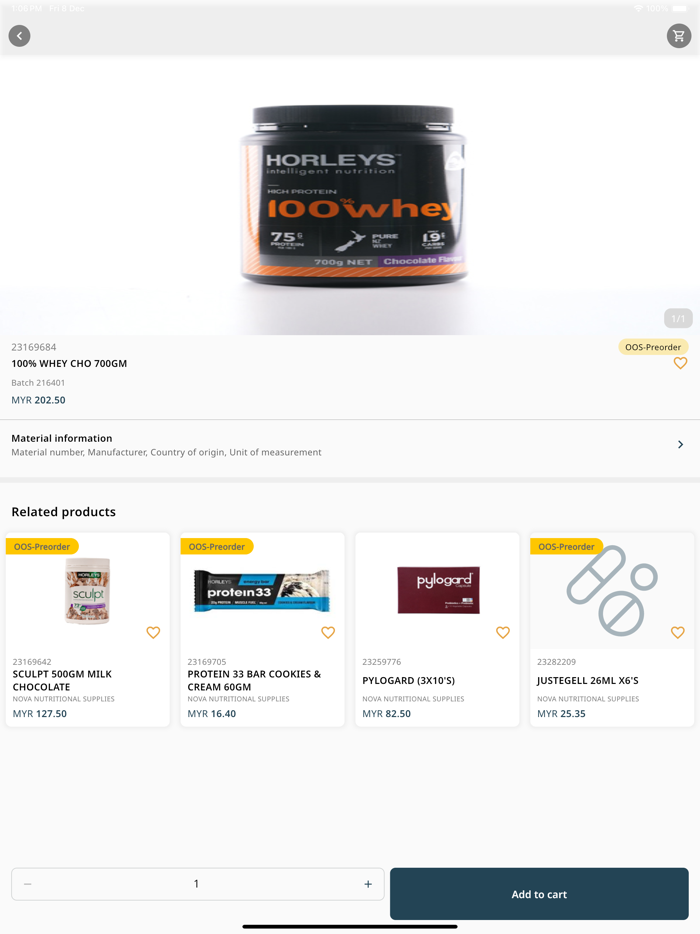Go back using the top-left arrow
The width and height of the screenshot is (700, 934).
pos(20,36)
